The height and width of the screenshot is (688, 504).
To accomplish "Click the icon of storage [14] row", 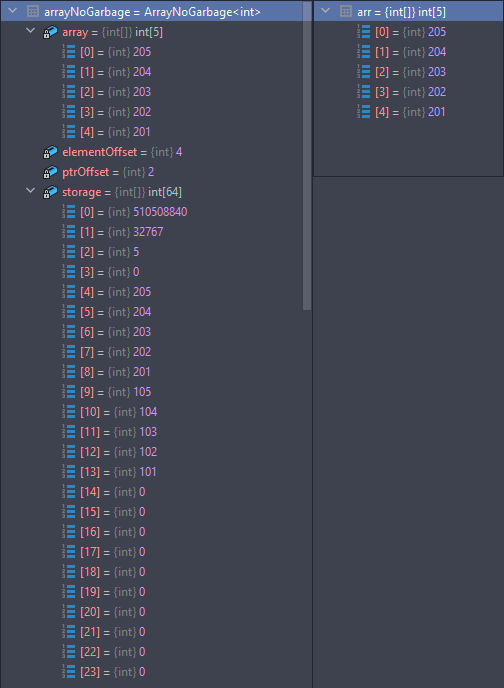I will (68, 492).
